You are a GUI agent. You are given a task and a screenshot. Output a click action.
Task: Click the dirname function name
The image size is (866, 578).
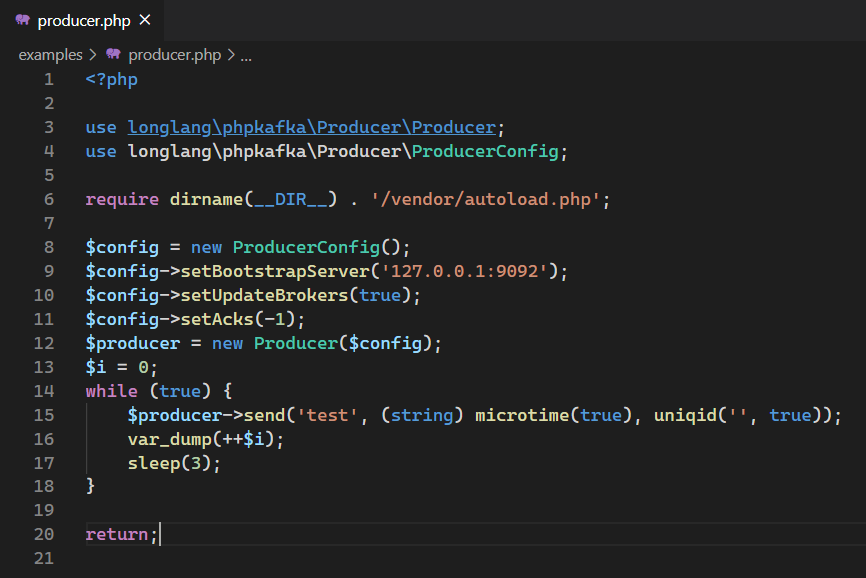click(207, 199)
